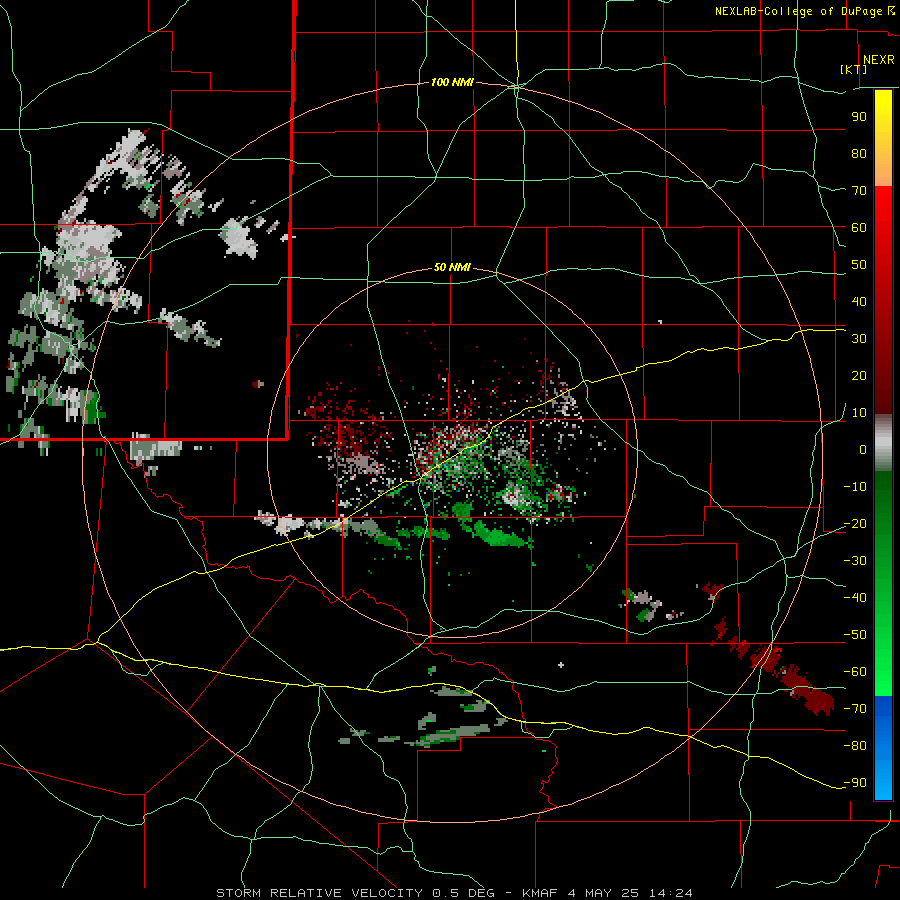Image resolution: width=900 pixels, height=900 pixels.
Task: Click the -40 value on velocity scale
Action: 855,598
